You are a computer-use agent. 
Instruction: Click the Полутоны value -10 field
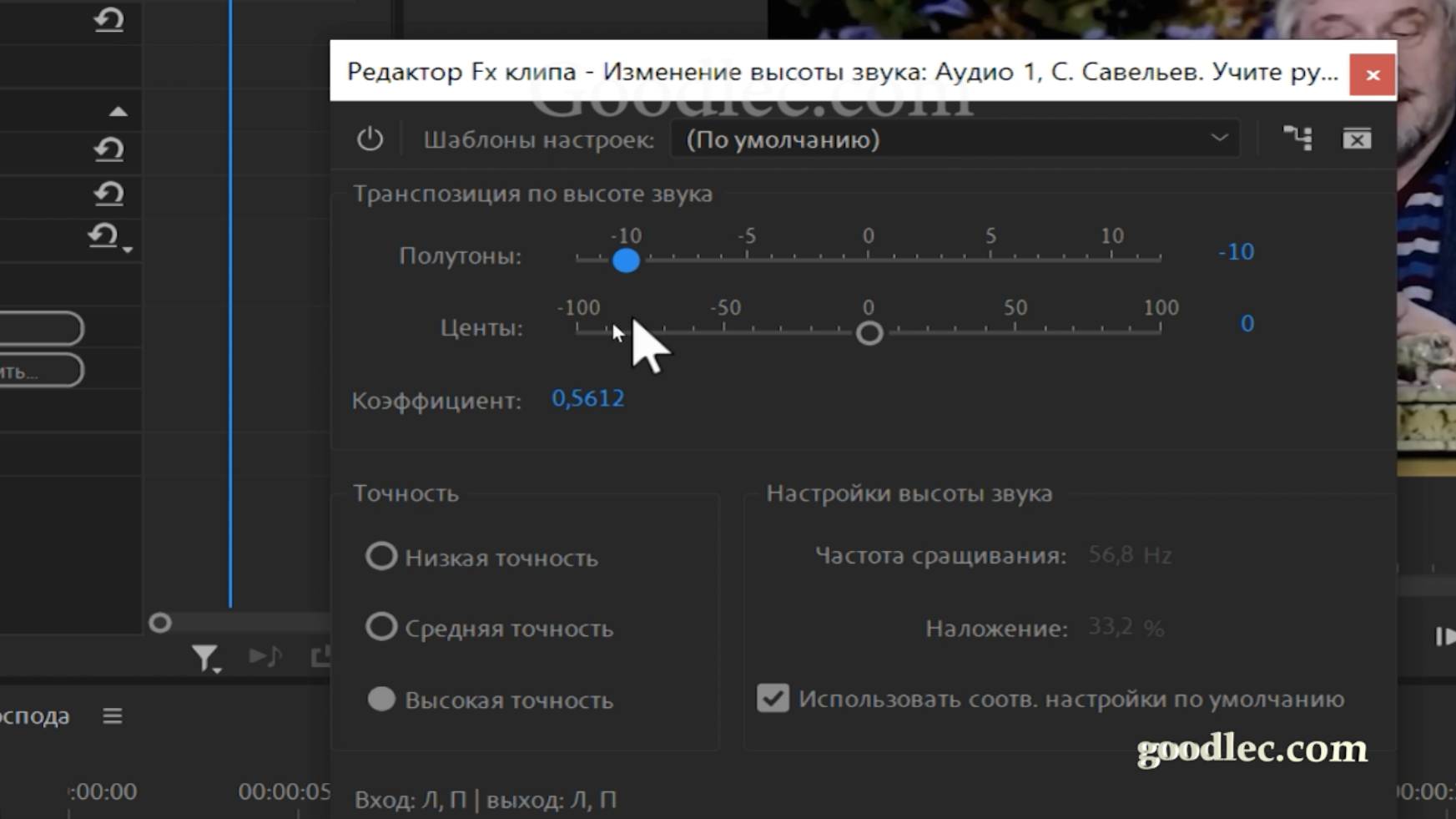click(1236, 251)
